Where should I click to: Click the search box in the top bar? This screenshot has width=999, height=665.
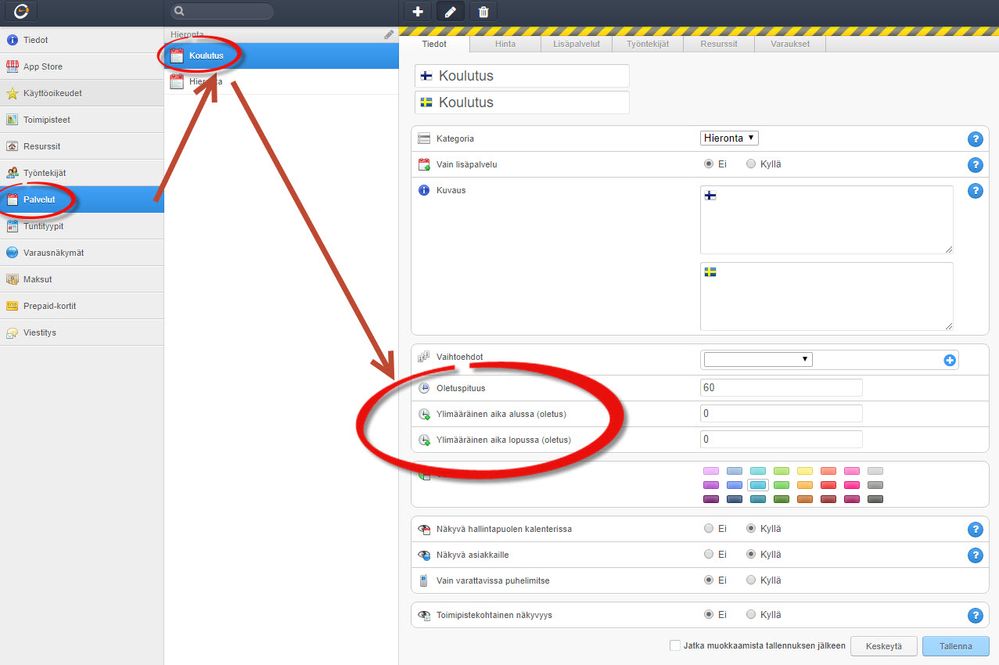click(x=223, y=11)
